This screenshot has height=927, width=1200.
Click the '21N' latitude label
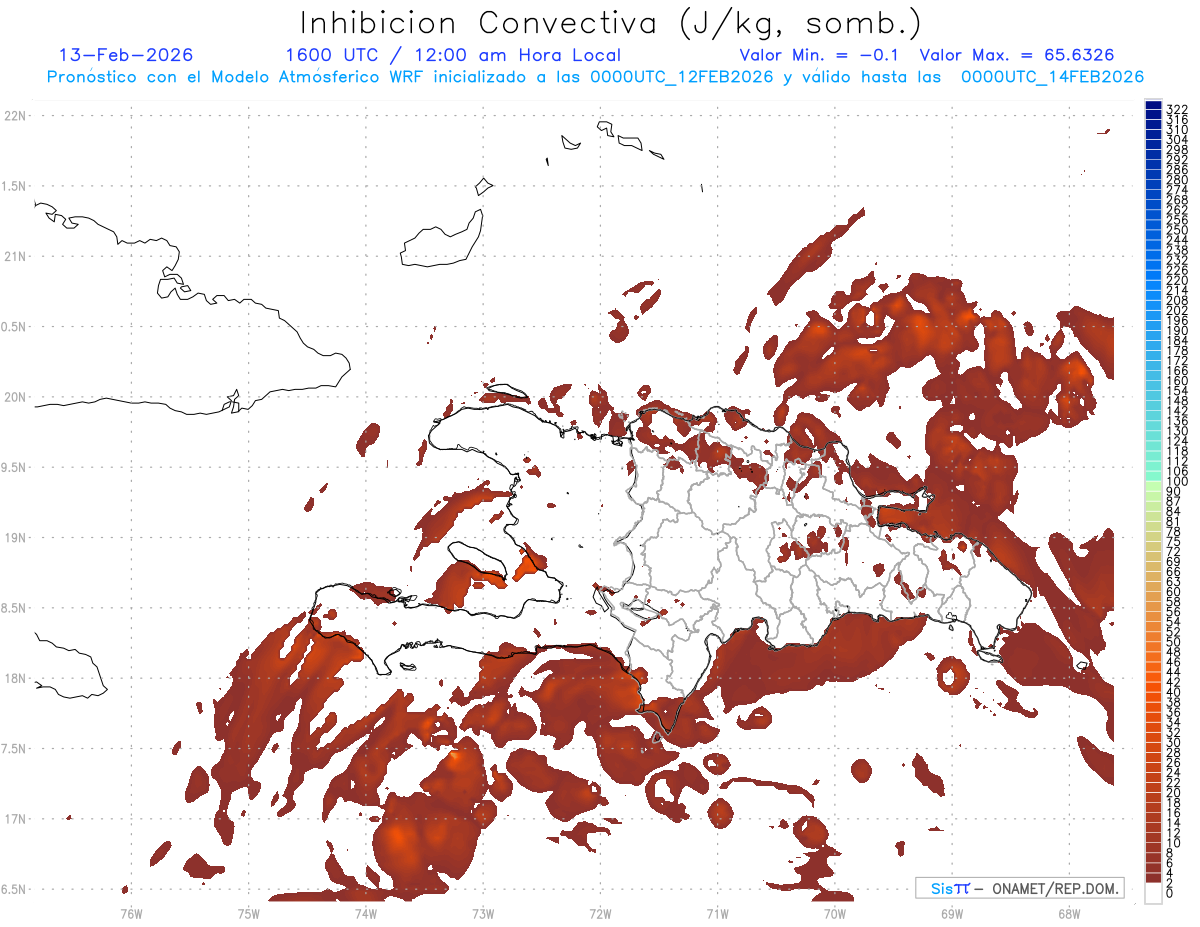pyautogui.click(x=15, y=257)
